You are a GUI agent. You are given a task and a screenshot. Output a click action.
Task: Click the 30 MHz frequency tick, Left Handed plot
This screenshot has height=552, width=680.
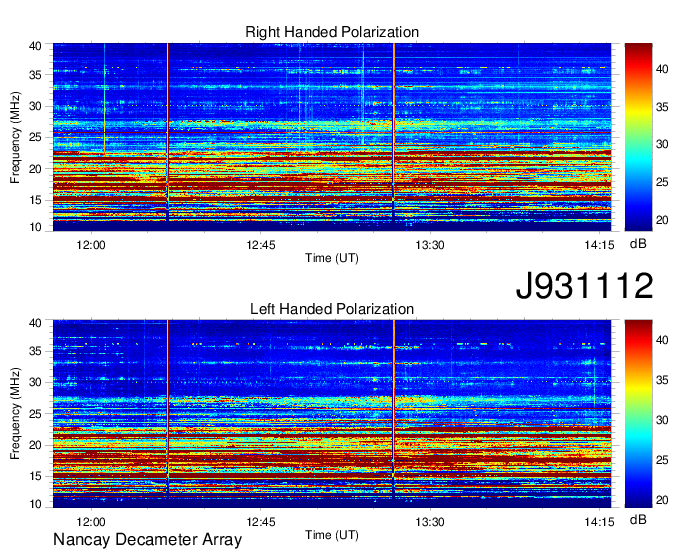(35, 382)
